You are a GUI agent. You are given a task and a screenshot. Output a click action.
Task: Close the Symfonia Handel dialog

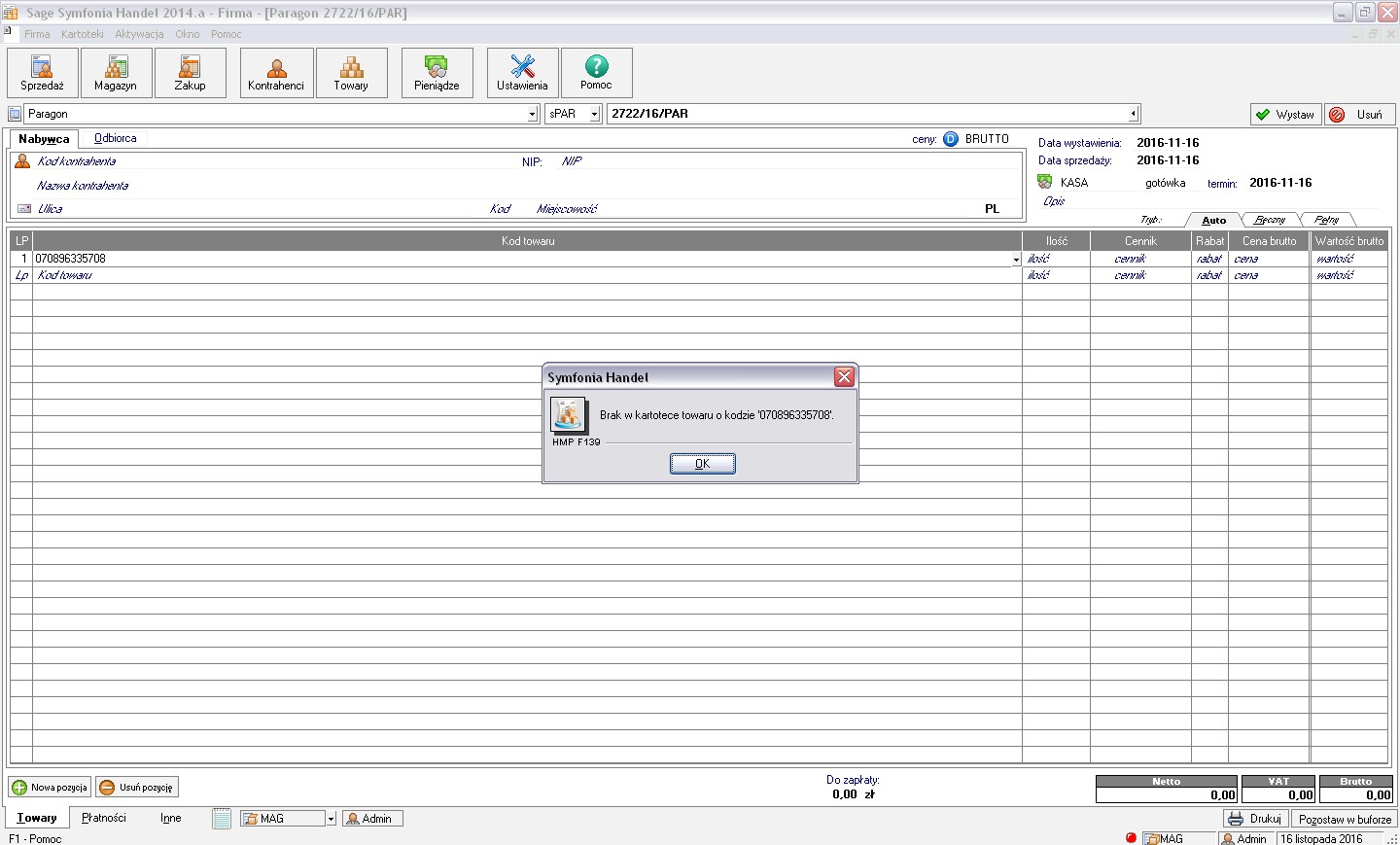(x=844, y=376)
